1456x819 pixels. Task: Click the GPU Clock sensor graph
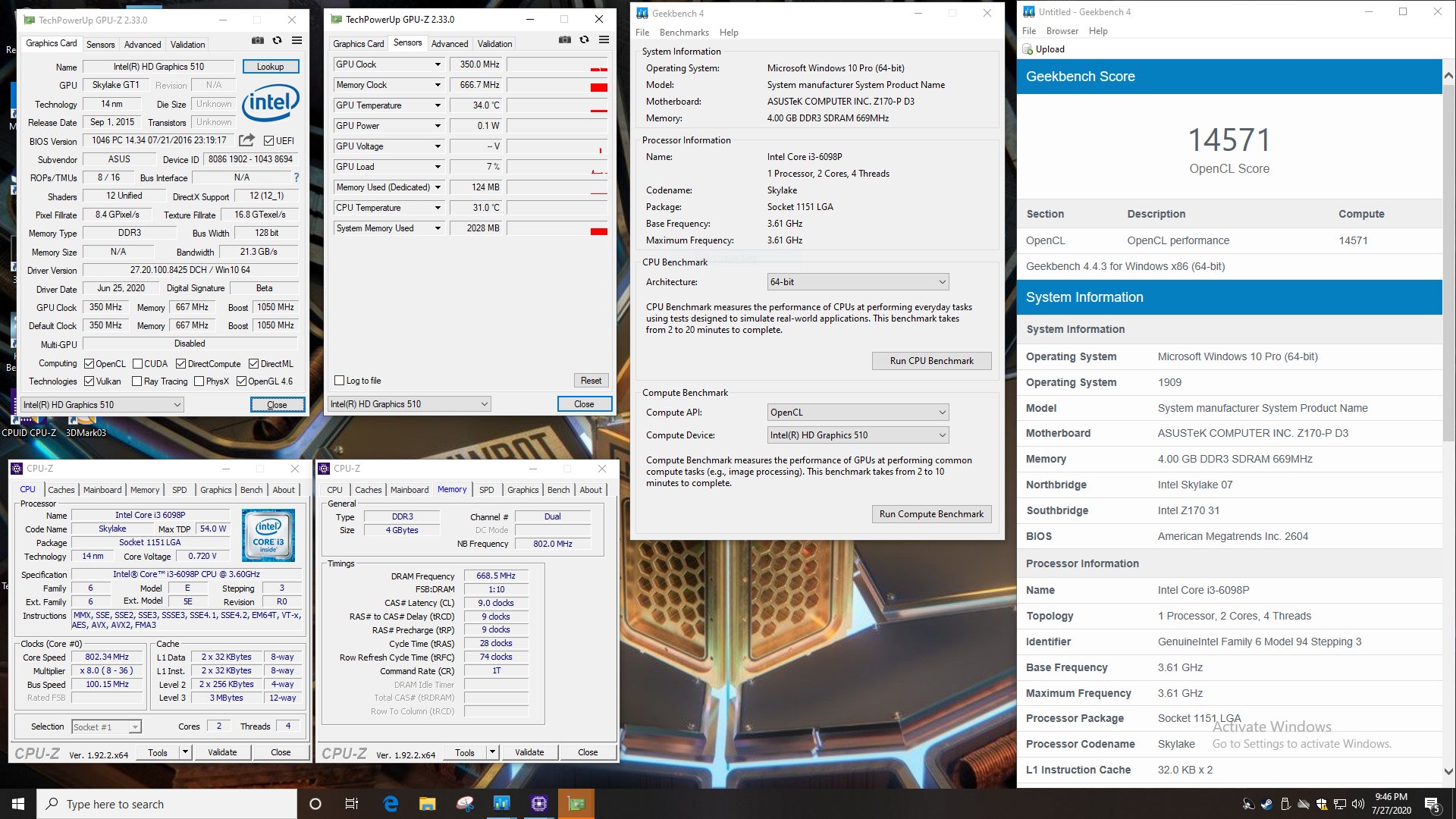(557, 64)
